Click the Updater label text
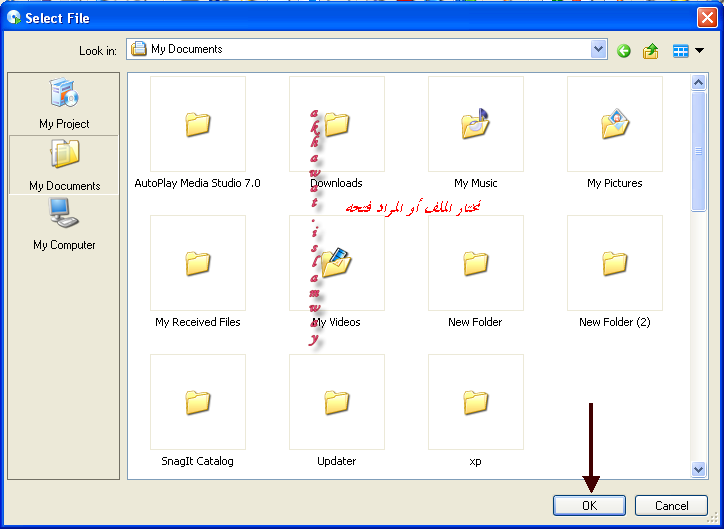 [337, 461]
